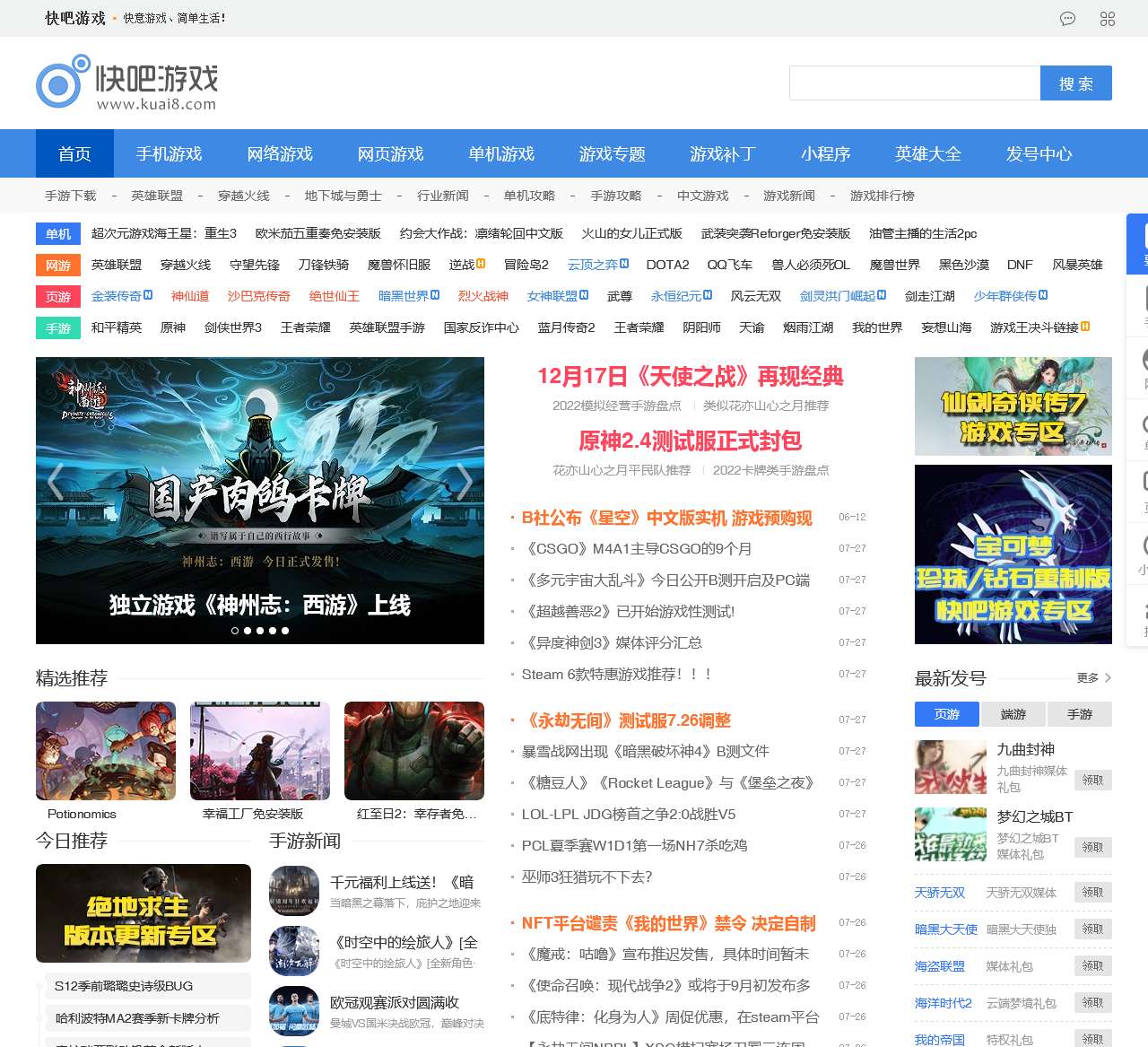The height and width of the screenshot is (1047, 1148).
Task: Click the 手游 category tag
Action: coord(58,327)
